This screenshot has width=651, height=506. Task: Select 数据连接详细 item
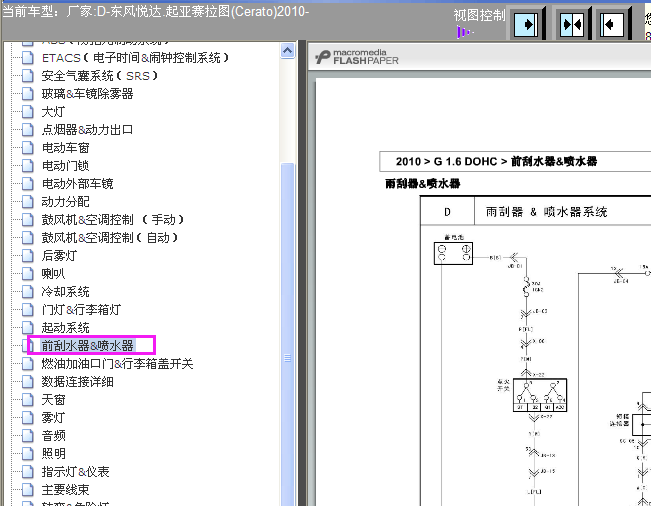tap(77, 382)
